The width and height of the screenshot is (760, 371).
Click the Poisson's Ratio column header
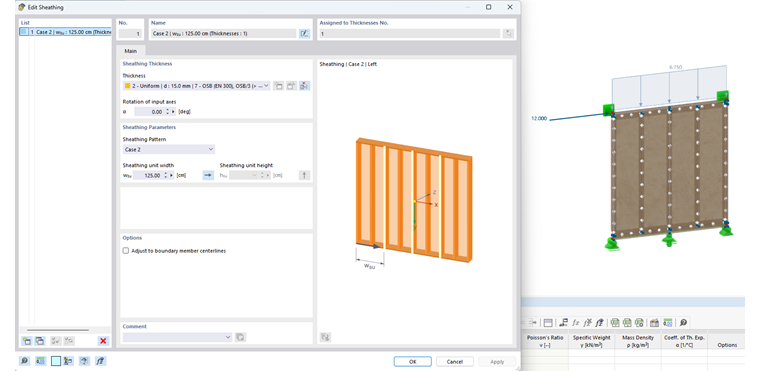[545, 341]
